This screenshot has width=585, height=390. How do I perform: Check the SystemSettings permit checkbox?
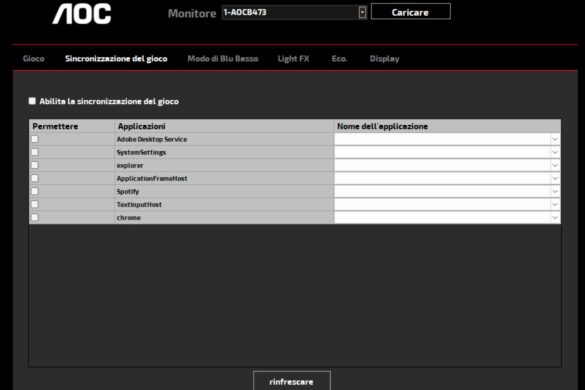tap(35, 152)
